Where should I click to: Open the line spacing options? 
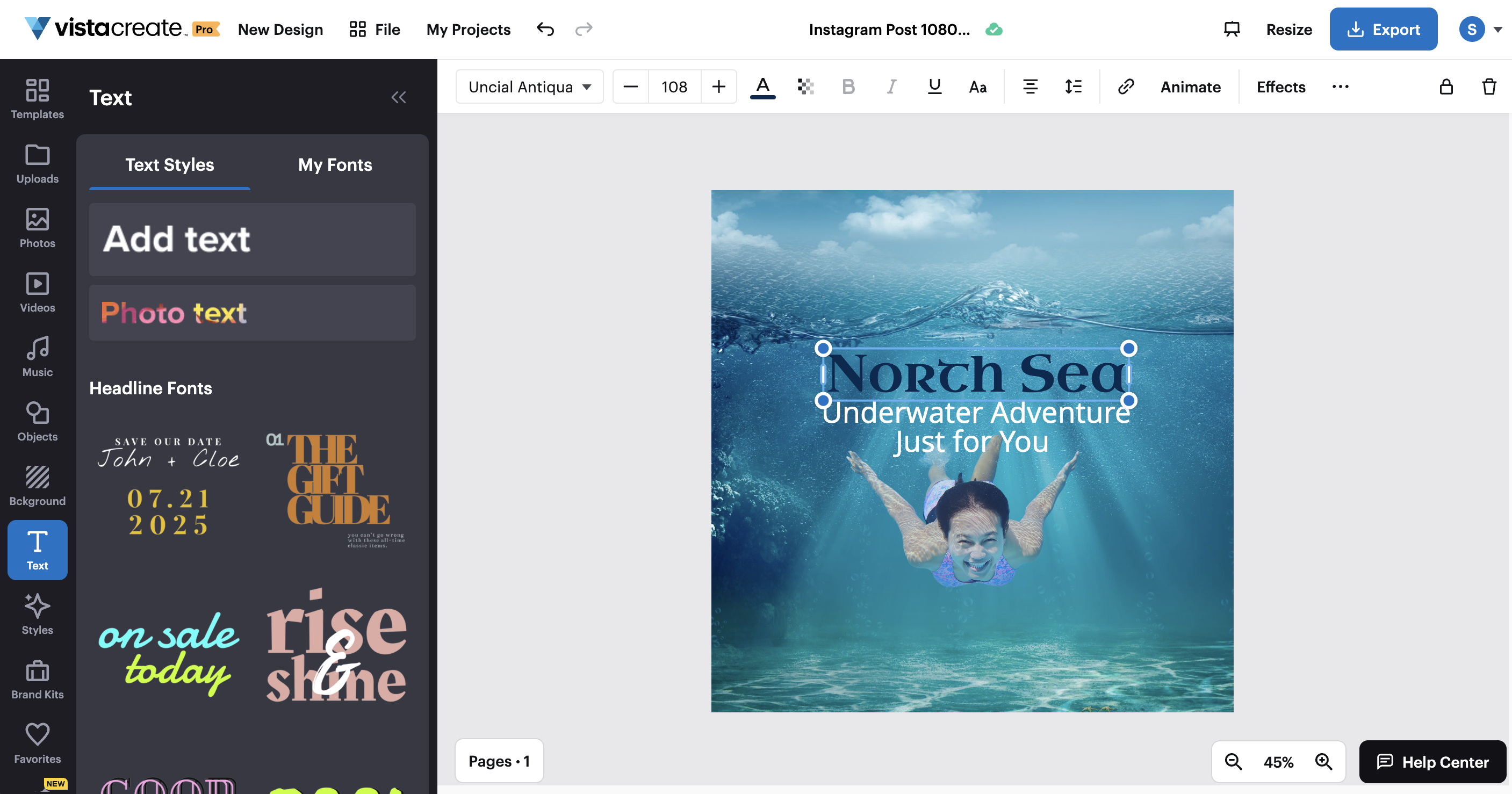click(x=1073, y=87)
